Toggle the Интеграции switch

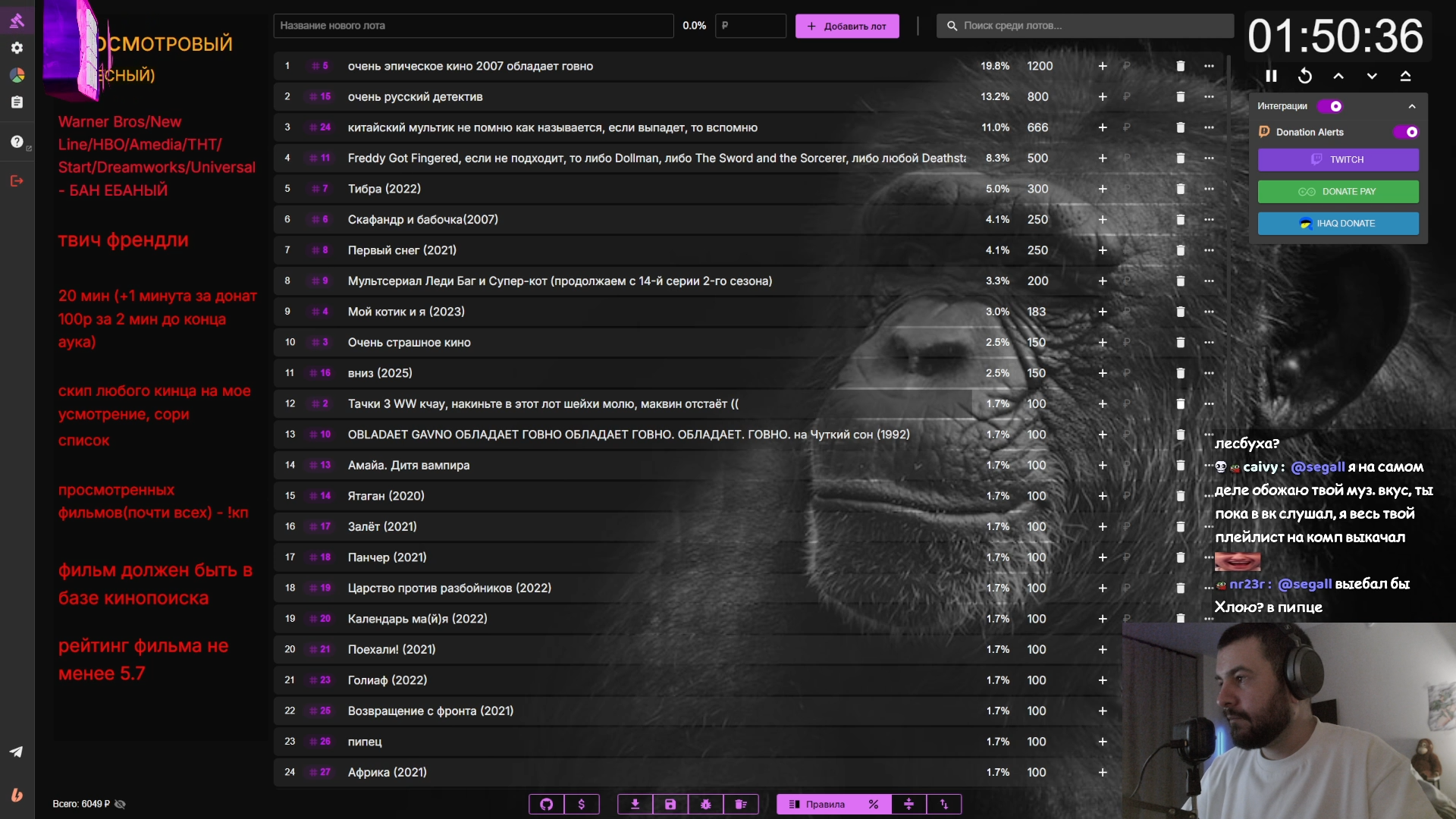point(1330,106)
